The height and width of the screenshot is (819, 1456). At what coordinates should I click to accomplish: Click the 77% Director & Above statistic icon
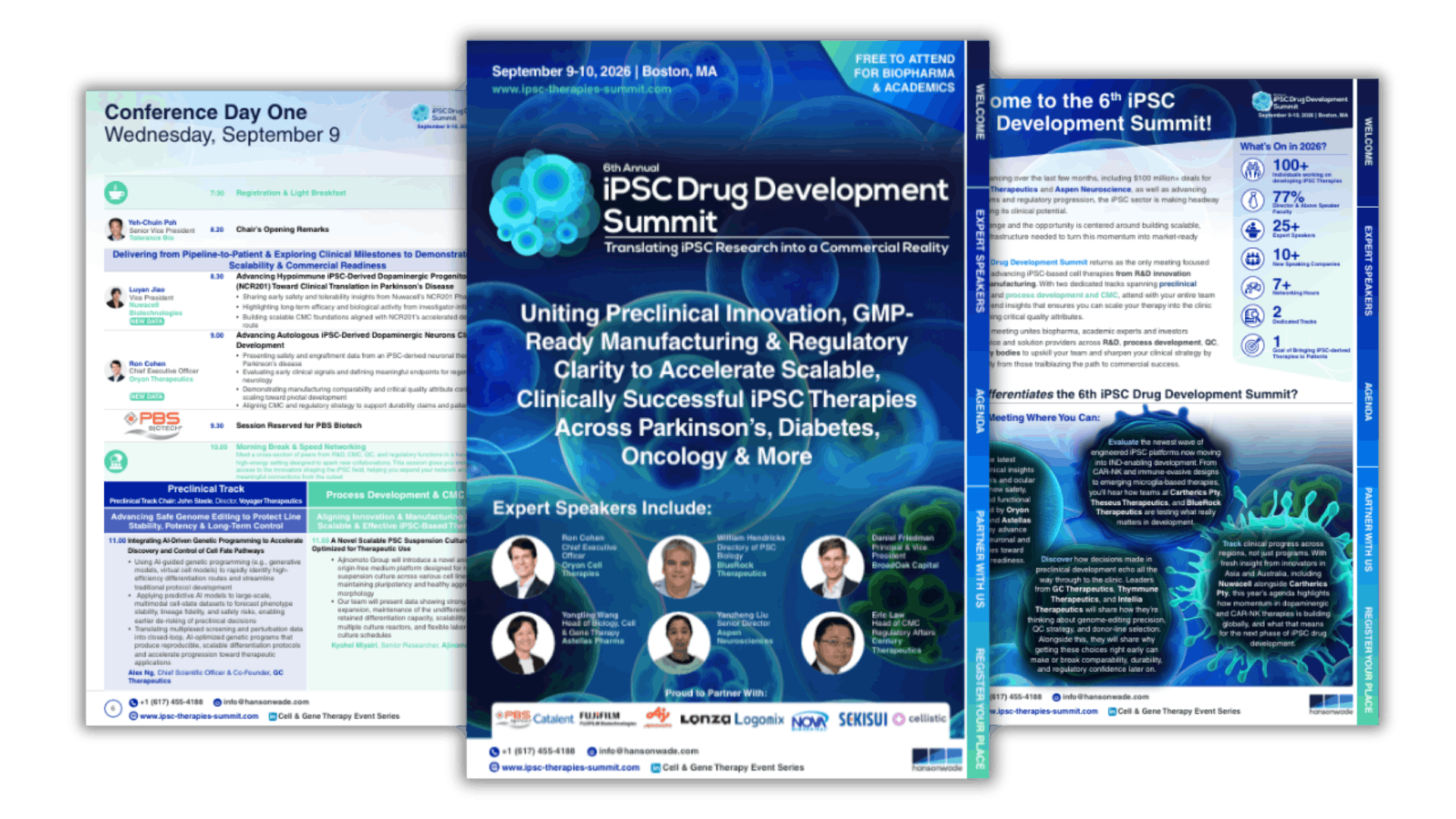[x=1253, y=200]
